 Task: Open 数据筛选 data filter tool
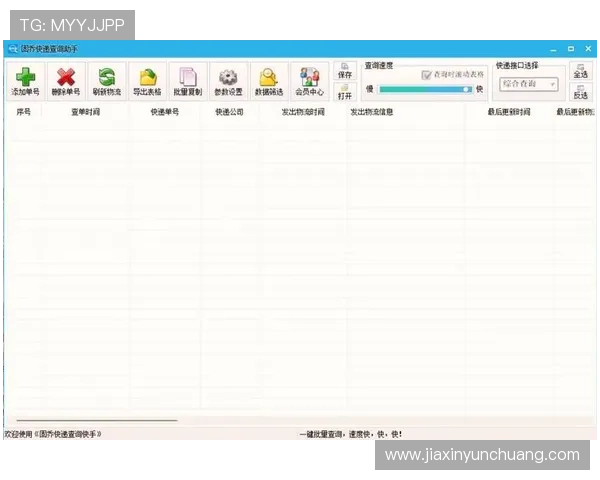[269, 81]
